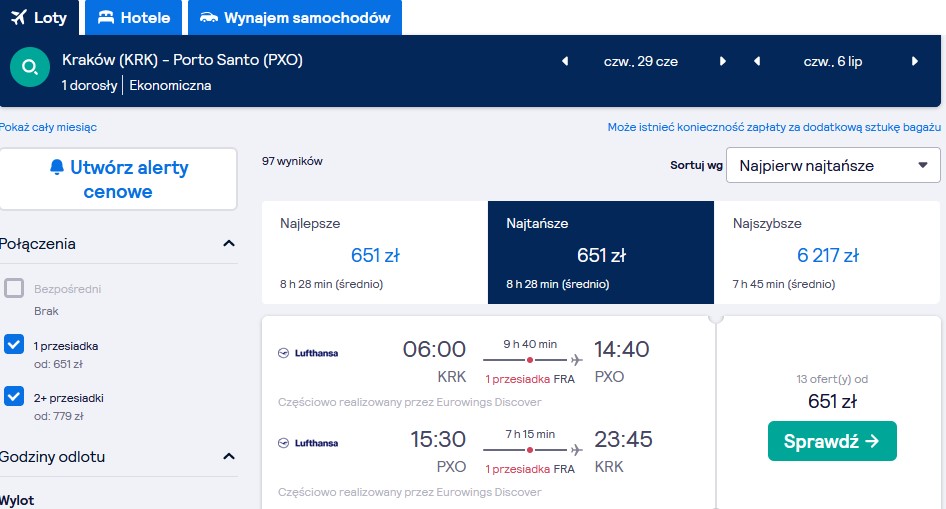Select the Najlepsze 651 zł option

[375, 253]
